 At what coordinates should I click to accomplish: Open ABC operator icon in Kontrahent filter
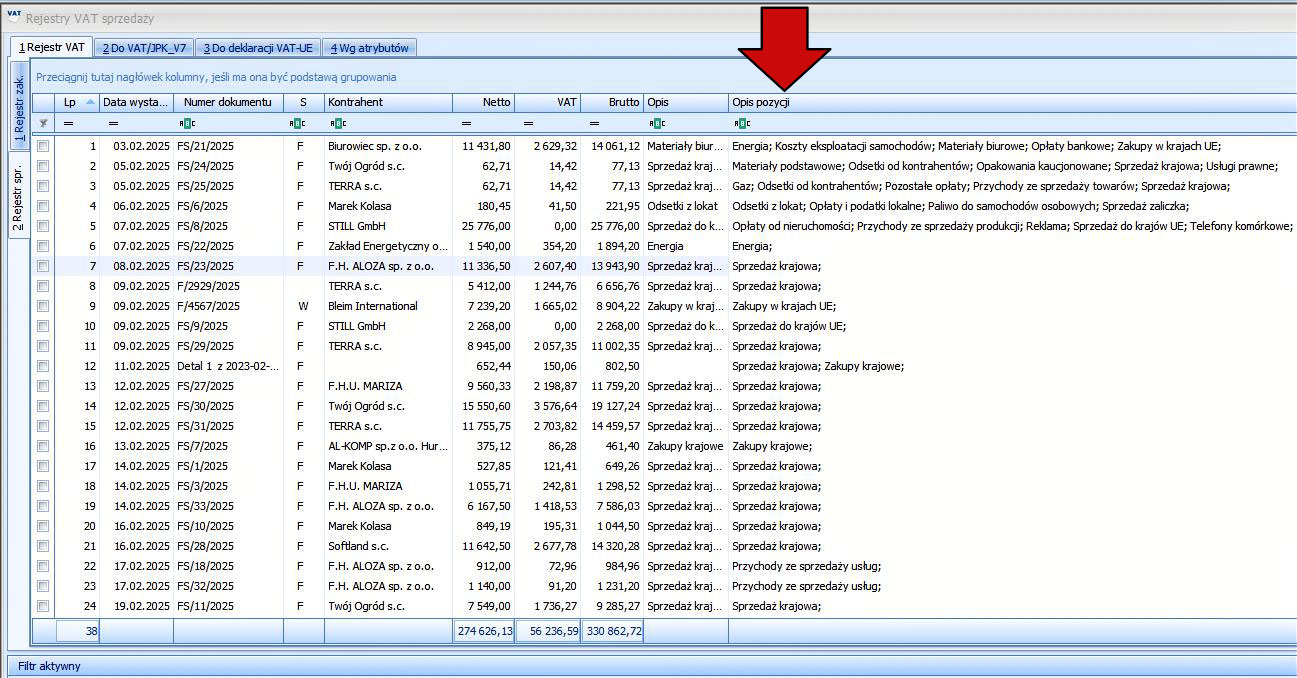(x=337, y=124)
